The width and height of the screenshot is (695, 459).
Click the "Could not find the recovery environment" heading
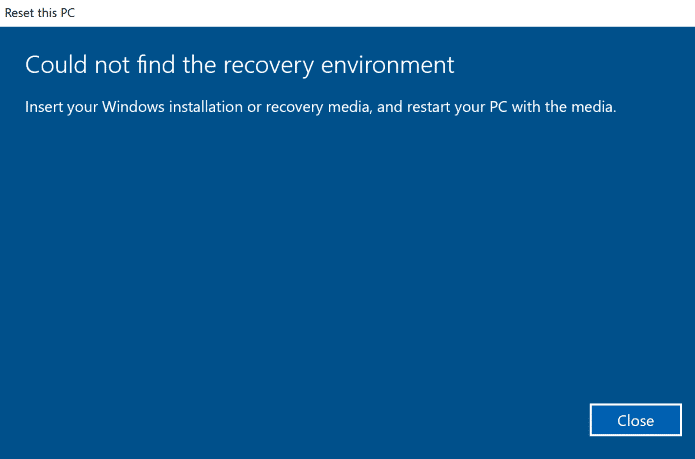(x=239, y=66)
